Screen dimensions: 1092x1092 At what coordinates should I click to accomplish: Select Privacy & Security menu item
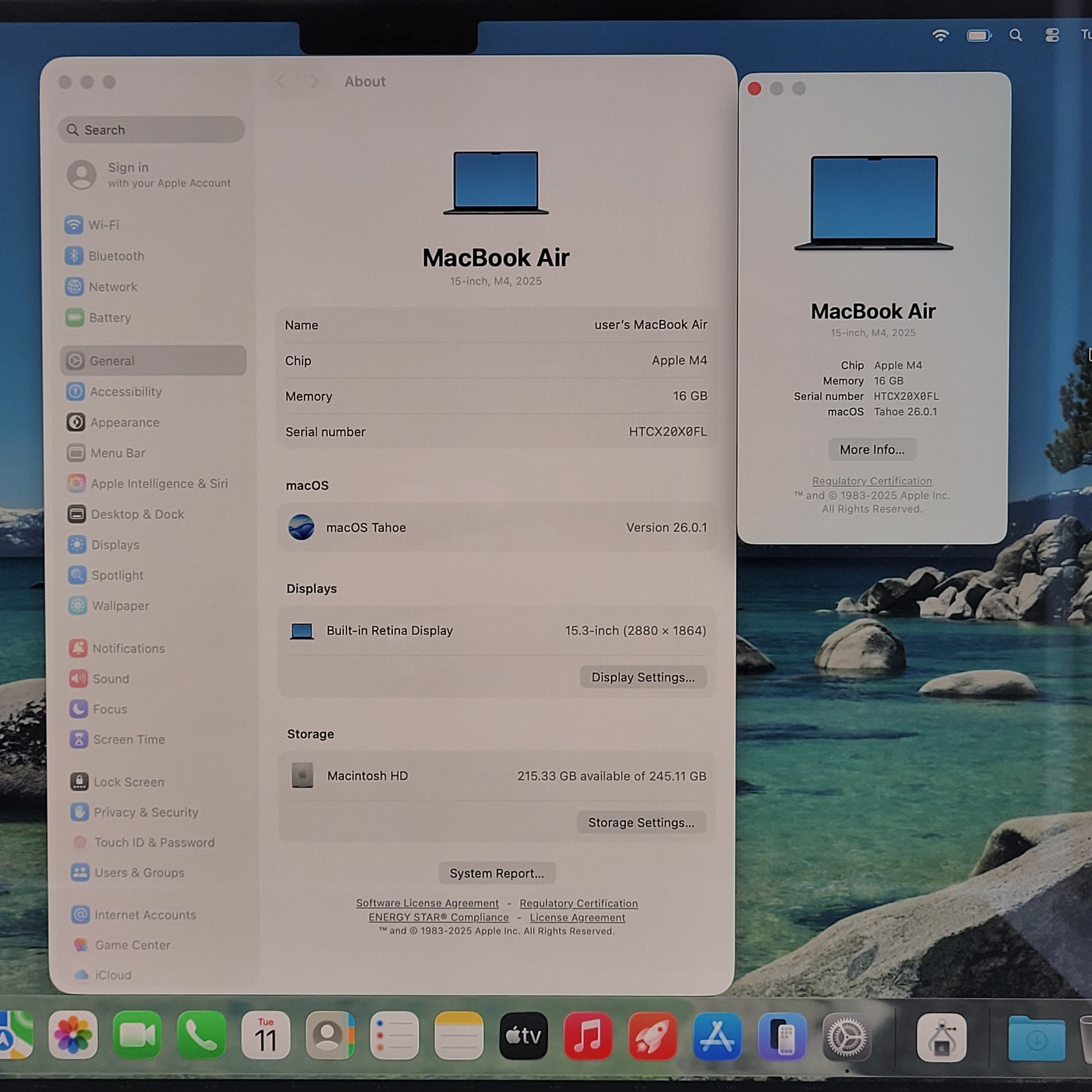[x=145, y=812]
